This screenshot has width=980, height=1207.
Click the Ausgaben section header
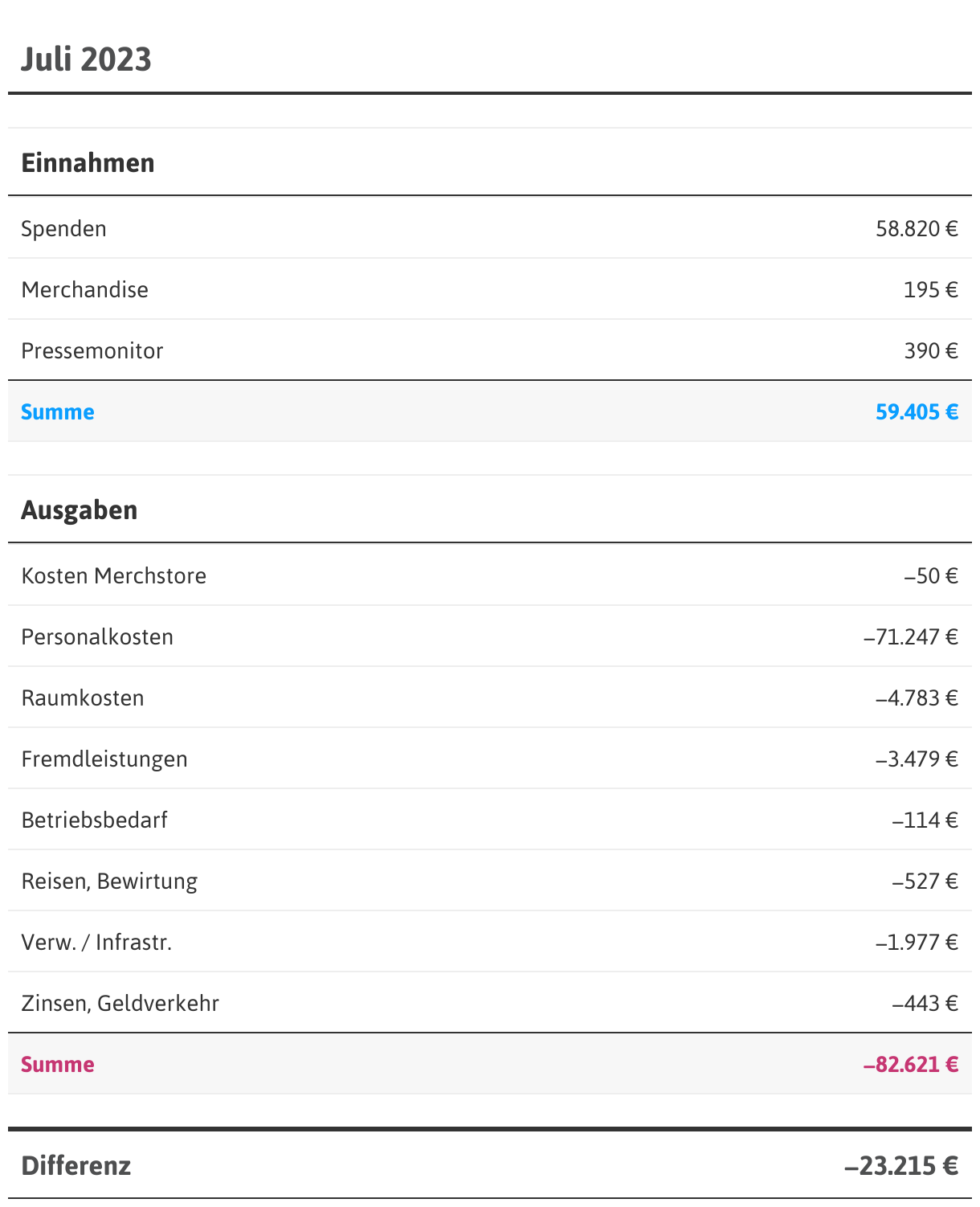pyautogui.click(x=79, y=510)
